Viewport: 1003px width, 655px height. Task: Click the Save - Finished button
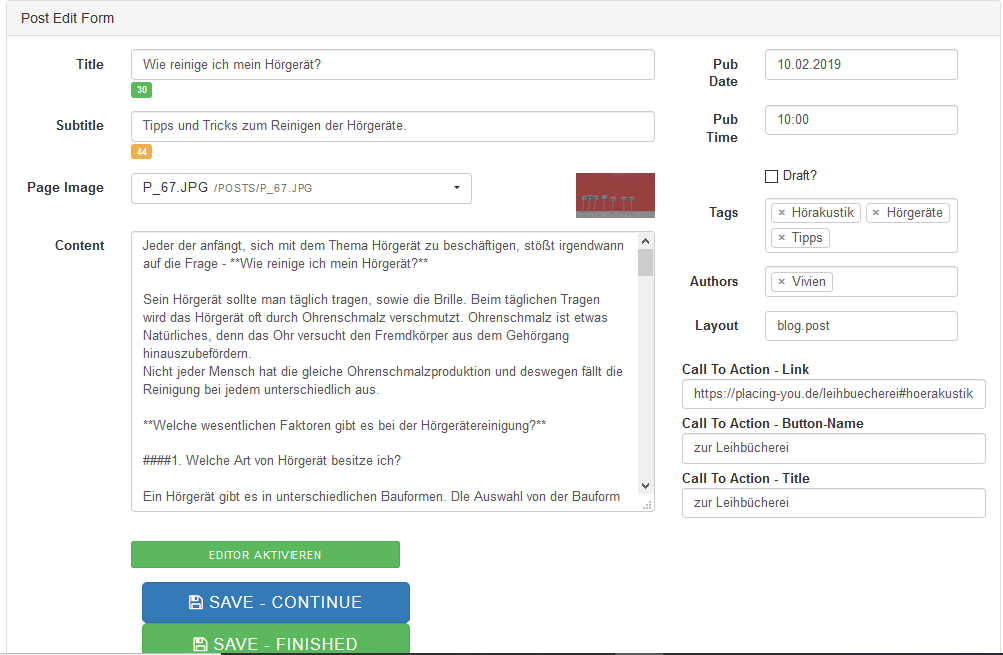click(275, 640)
